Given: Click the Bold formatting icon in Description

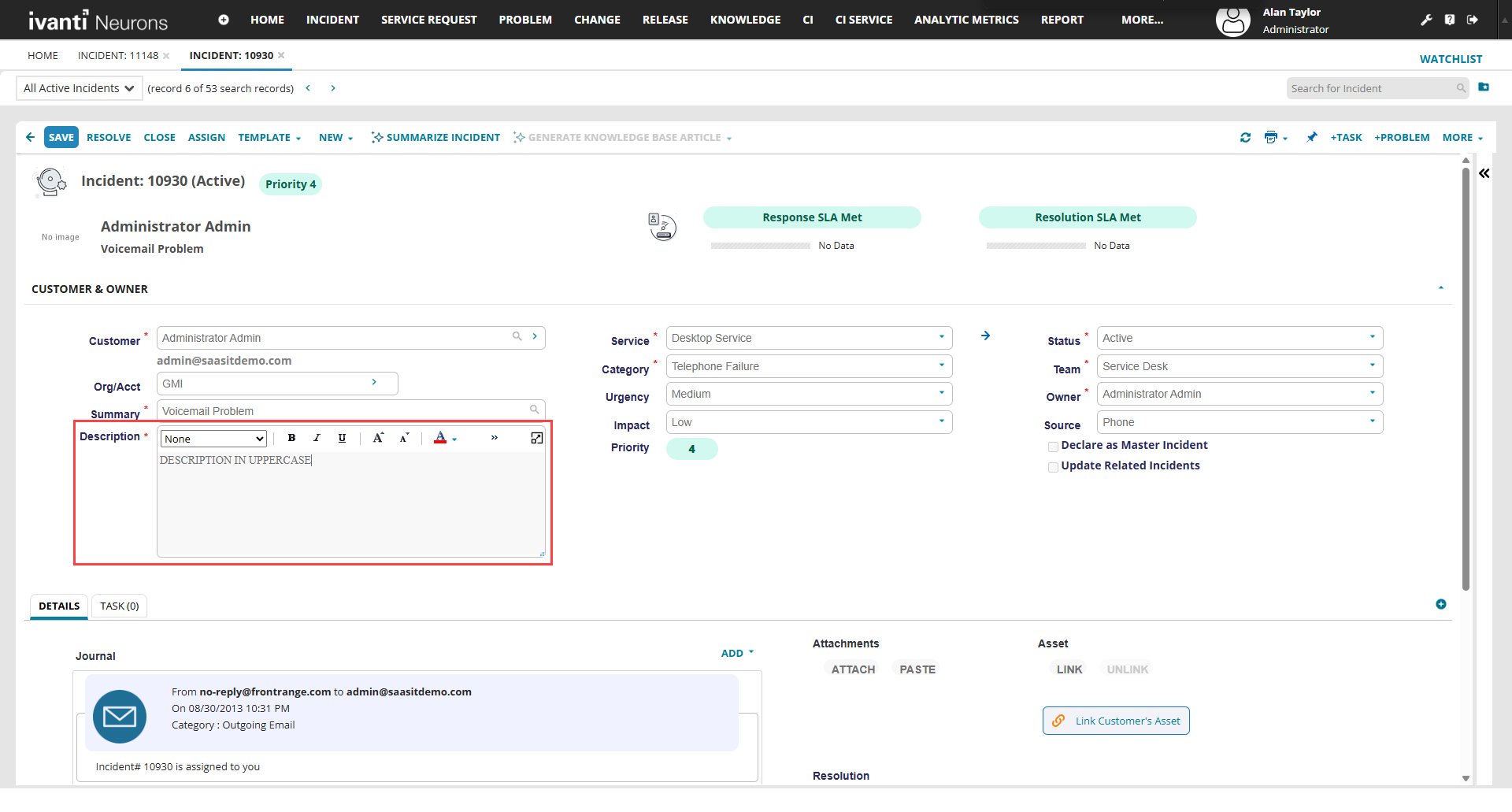Looking at the screenshot, I should [x=291, y=439].
